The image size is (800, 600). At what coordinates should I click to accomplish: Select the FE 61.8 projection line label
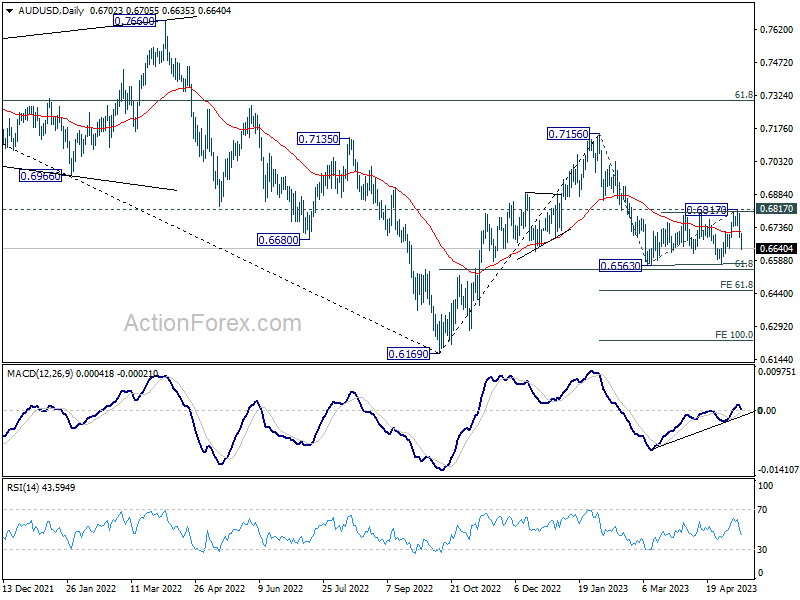click(x=736, y=285)
